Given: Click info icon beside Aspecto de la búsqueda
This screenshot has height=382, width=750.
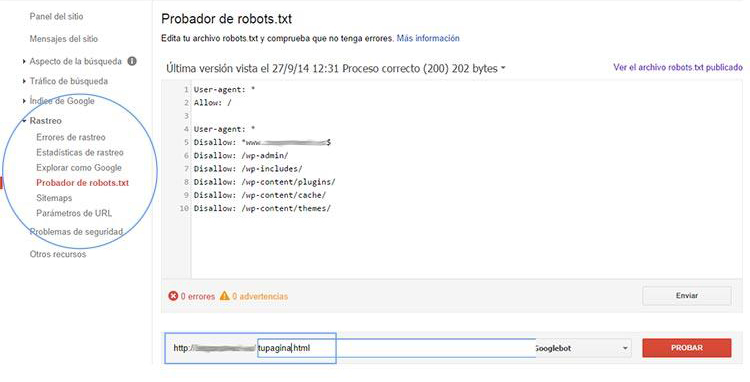Looking at the screenshot, I should pyautogui.click(x=132, y=61).
